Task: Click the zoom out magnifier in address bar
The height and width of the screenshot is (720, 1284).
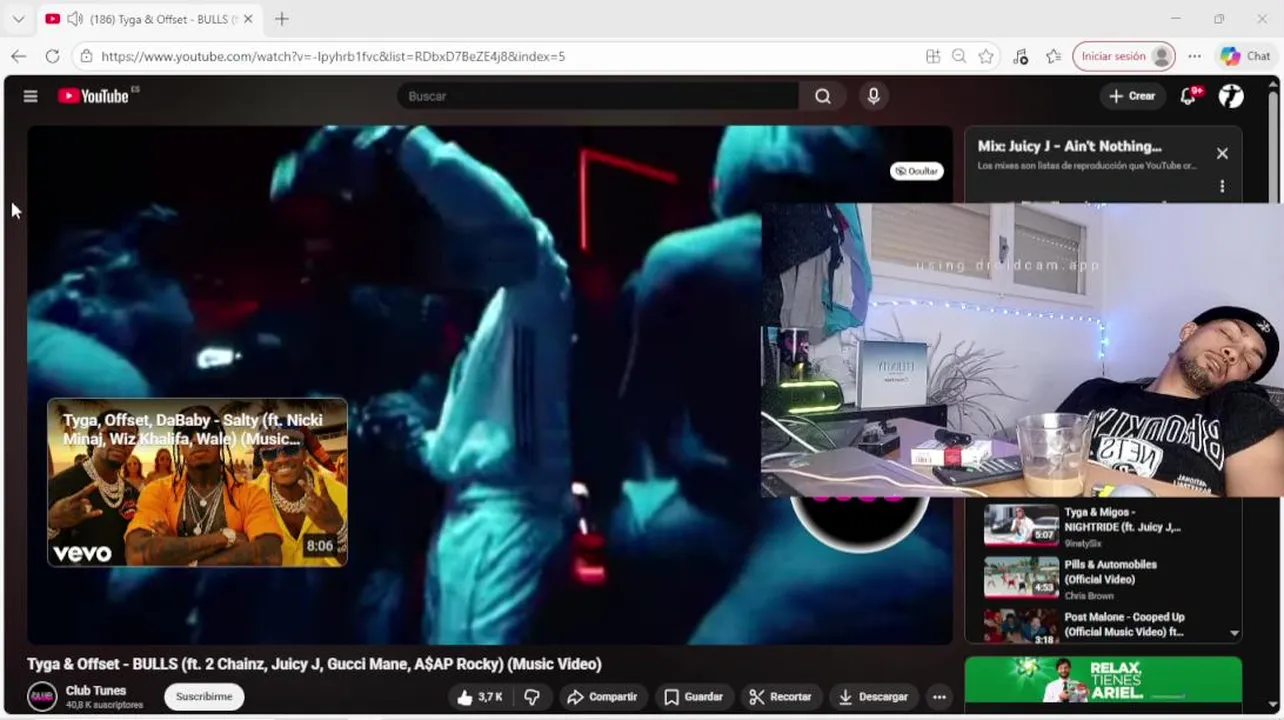Action: tap(959, 56)
